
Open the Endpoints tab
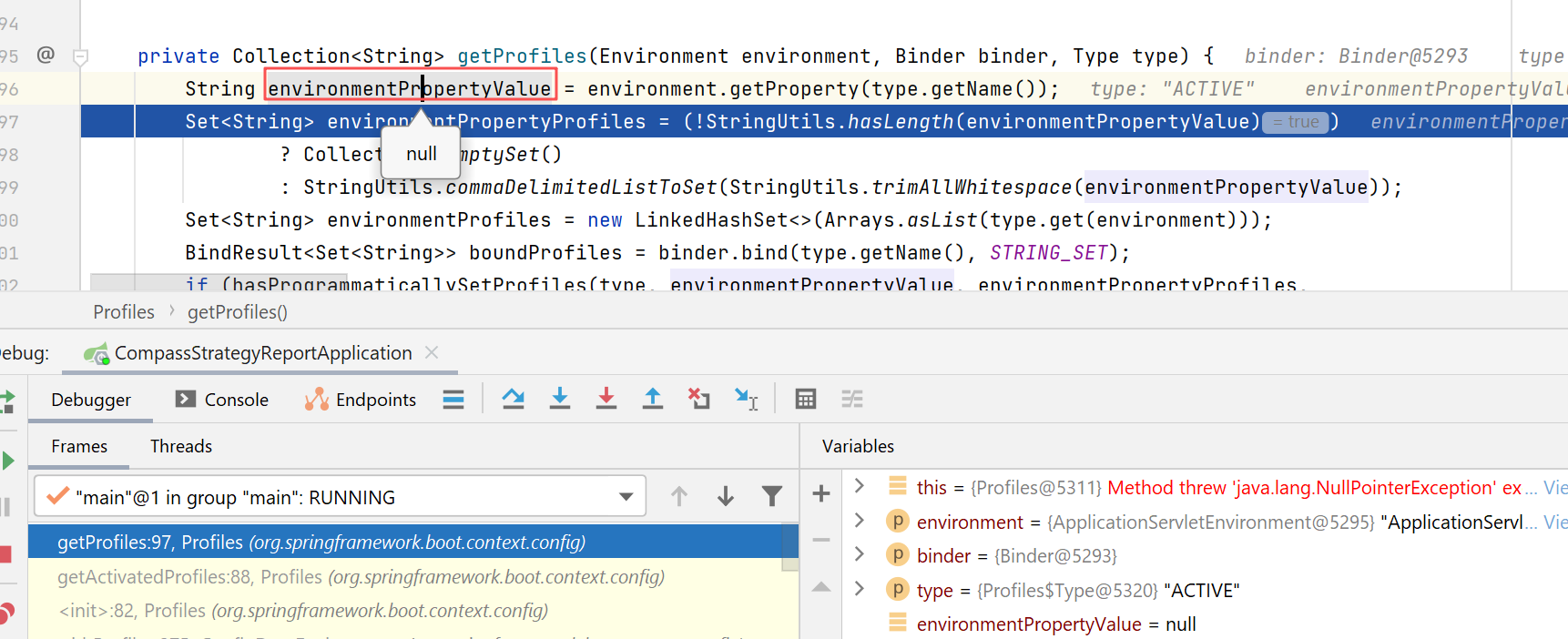(x=361, y=400)
